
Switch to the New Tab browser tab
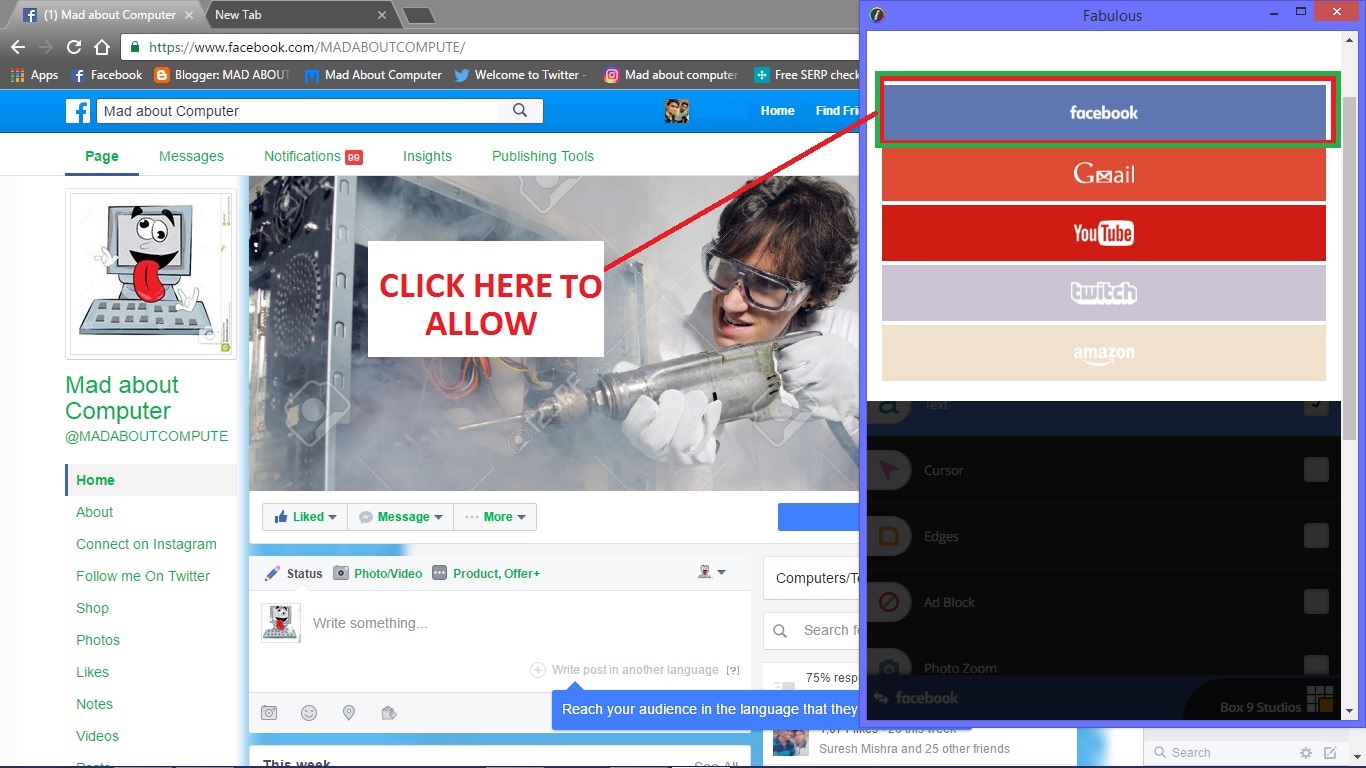click(x=300, y=15)
